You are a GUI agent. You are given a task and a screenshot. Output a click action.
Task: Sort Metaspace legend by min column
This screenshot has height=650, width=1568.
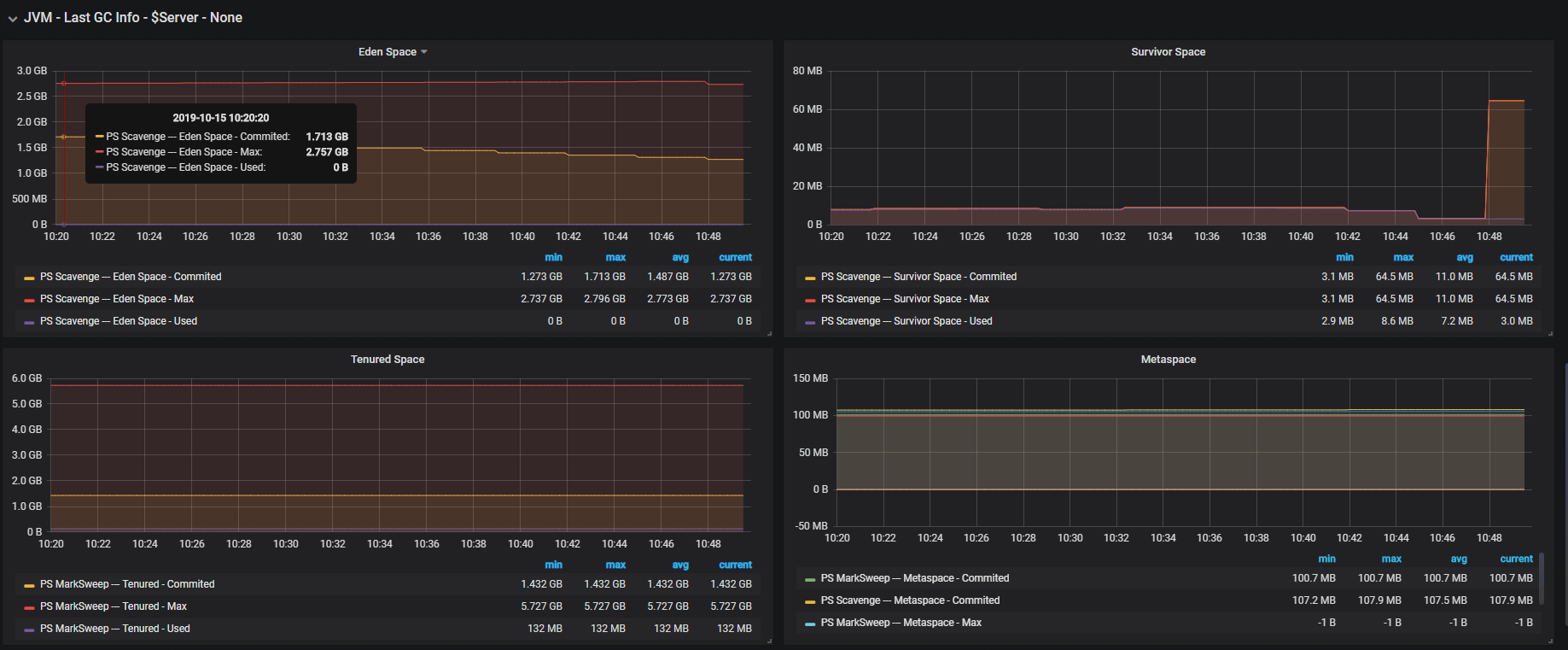point(1326,559)
